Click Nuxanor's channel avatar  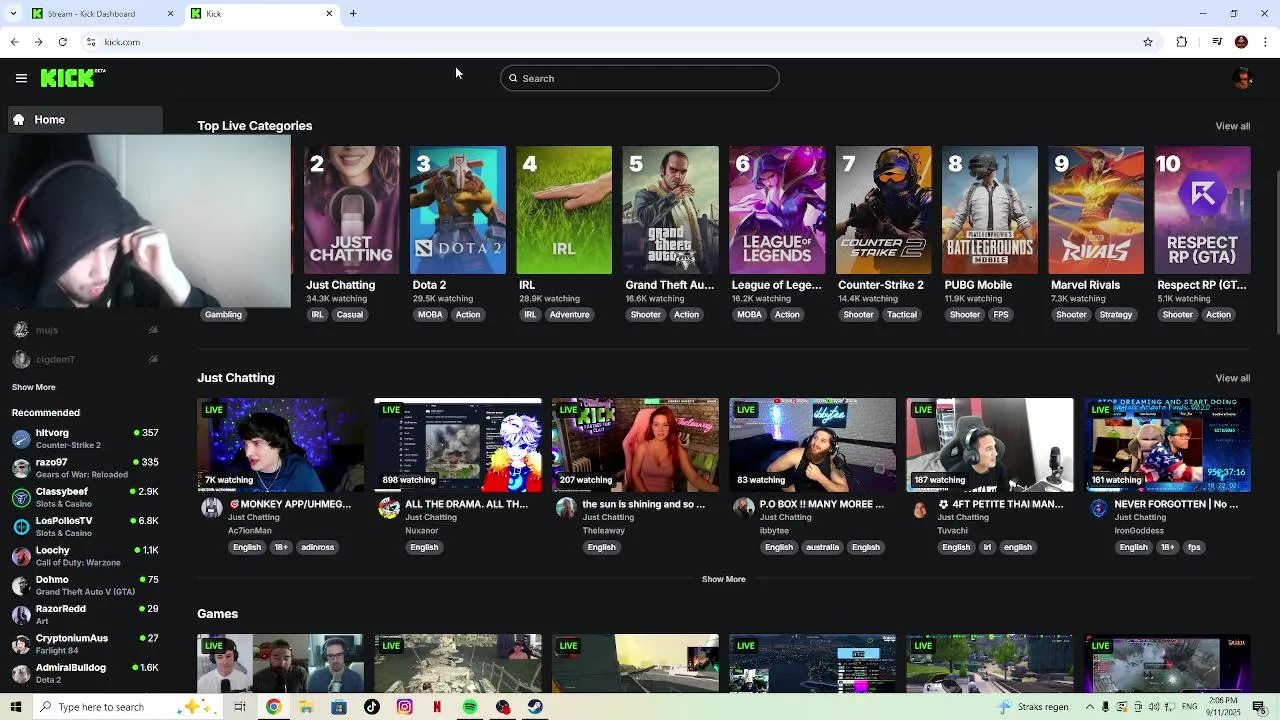tap(389, 508)
